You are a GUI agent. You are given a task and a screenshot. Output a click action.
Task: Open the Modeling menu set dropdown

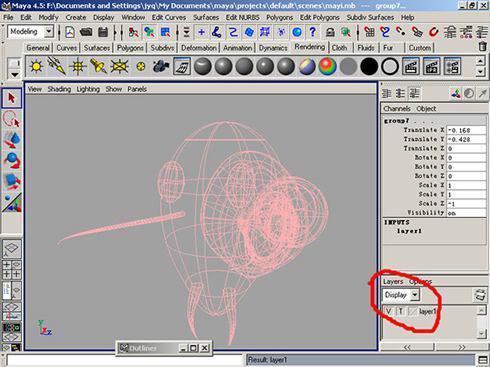coord(49,32)
